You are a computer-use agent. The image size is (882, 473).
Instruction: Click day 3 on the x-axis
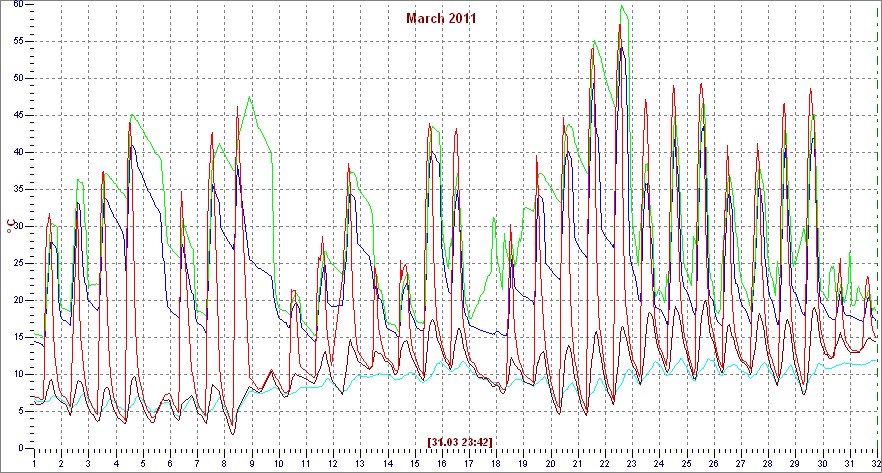coord(88,464)
